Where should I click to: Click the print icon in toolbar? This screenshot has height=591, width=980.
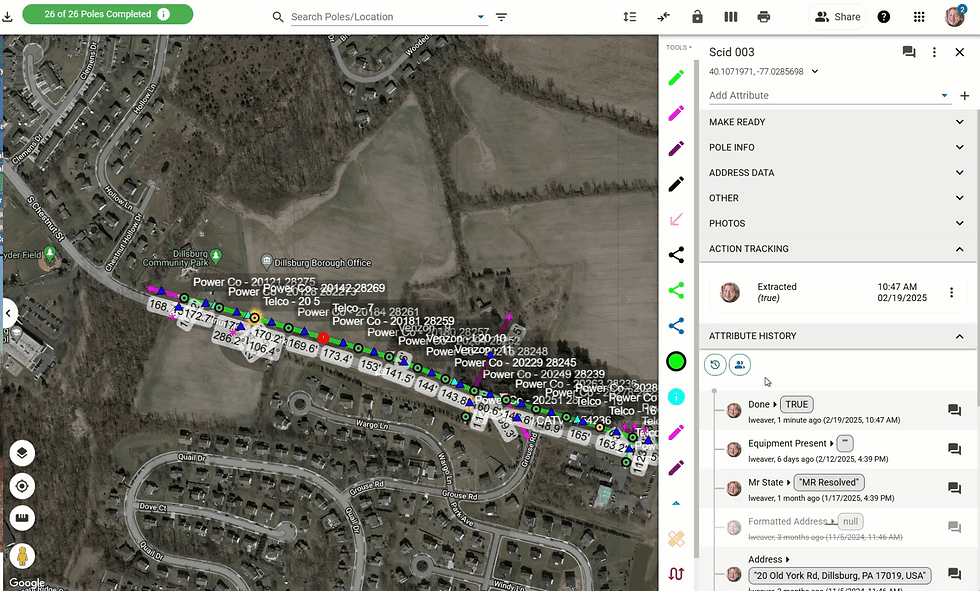click(x=764, y=17)
